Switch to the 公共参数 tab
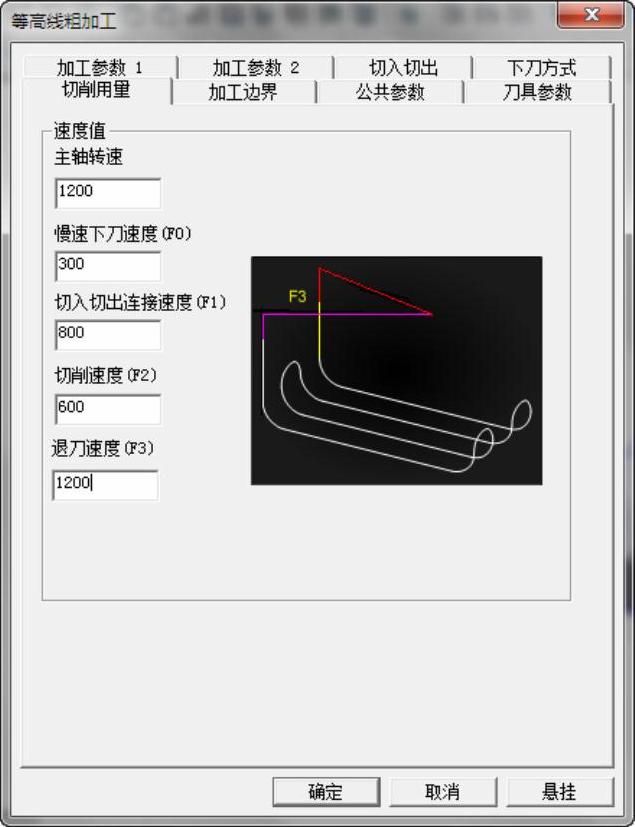Image resolution: width=635 pixels, height=827 pixels. point(390,92)
